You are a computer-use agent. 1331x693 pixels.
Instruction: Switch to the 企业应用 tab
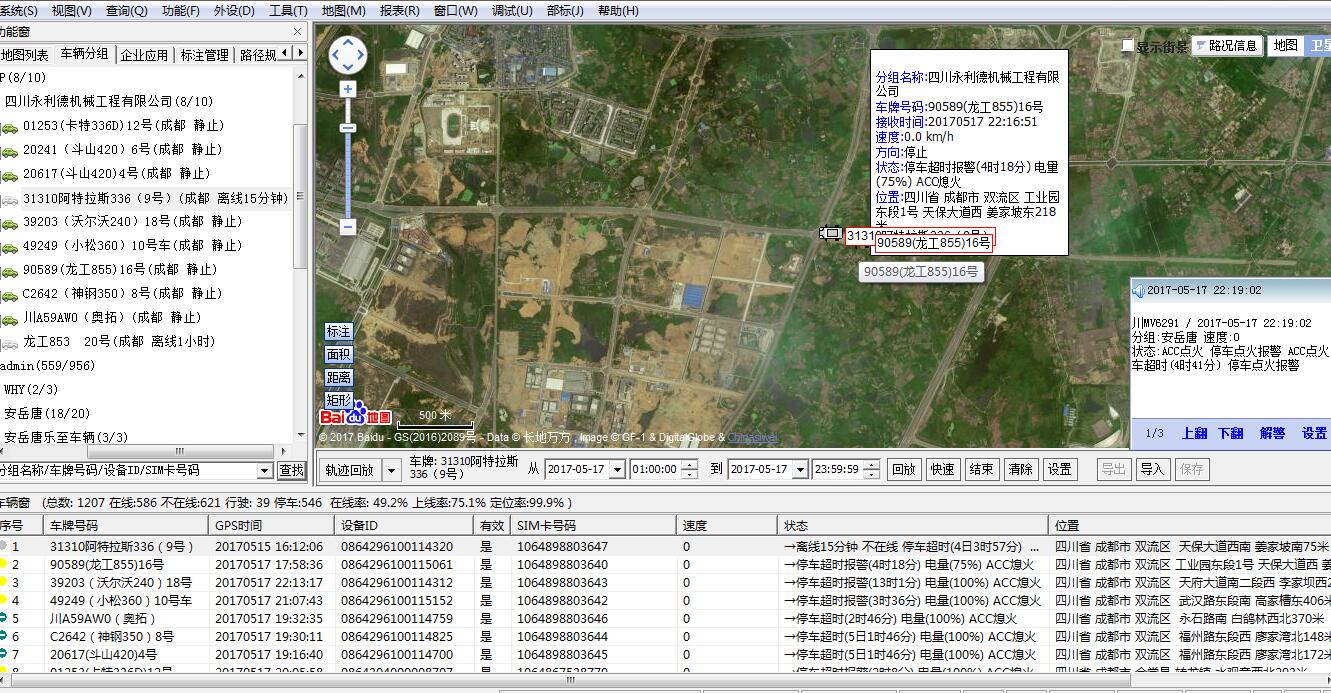[x=144, y=55]
